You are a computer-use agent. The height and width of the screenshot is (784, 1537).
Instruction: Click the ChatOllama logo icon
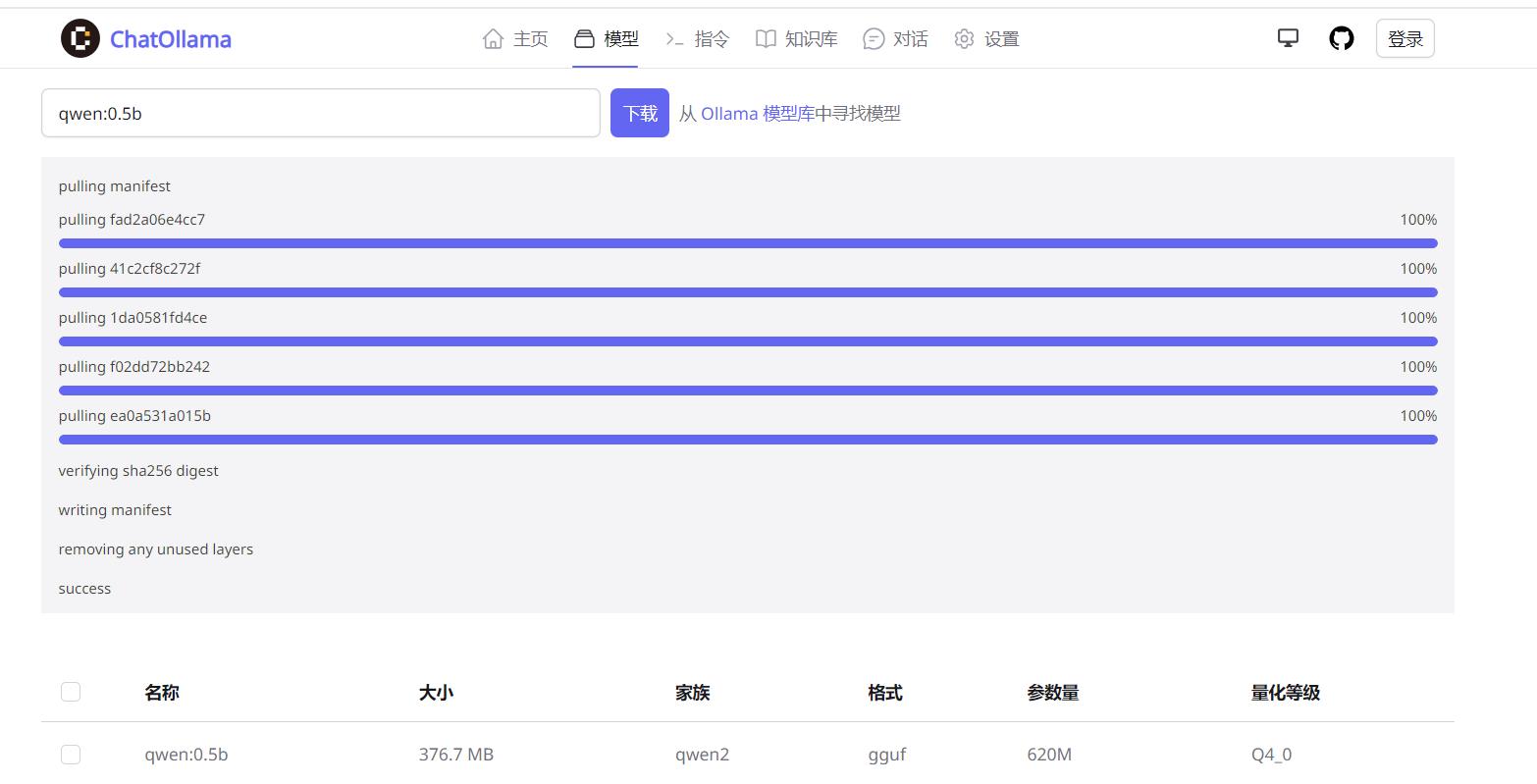coord(80,38)
